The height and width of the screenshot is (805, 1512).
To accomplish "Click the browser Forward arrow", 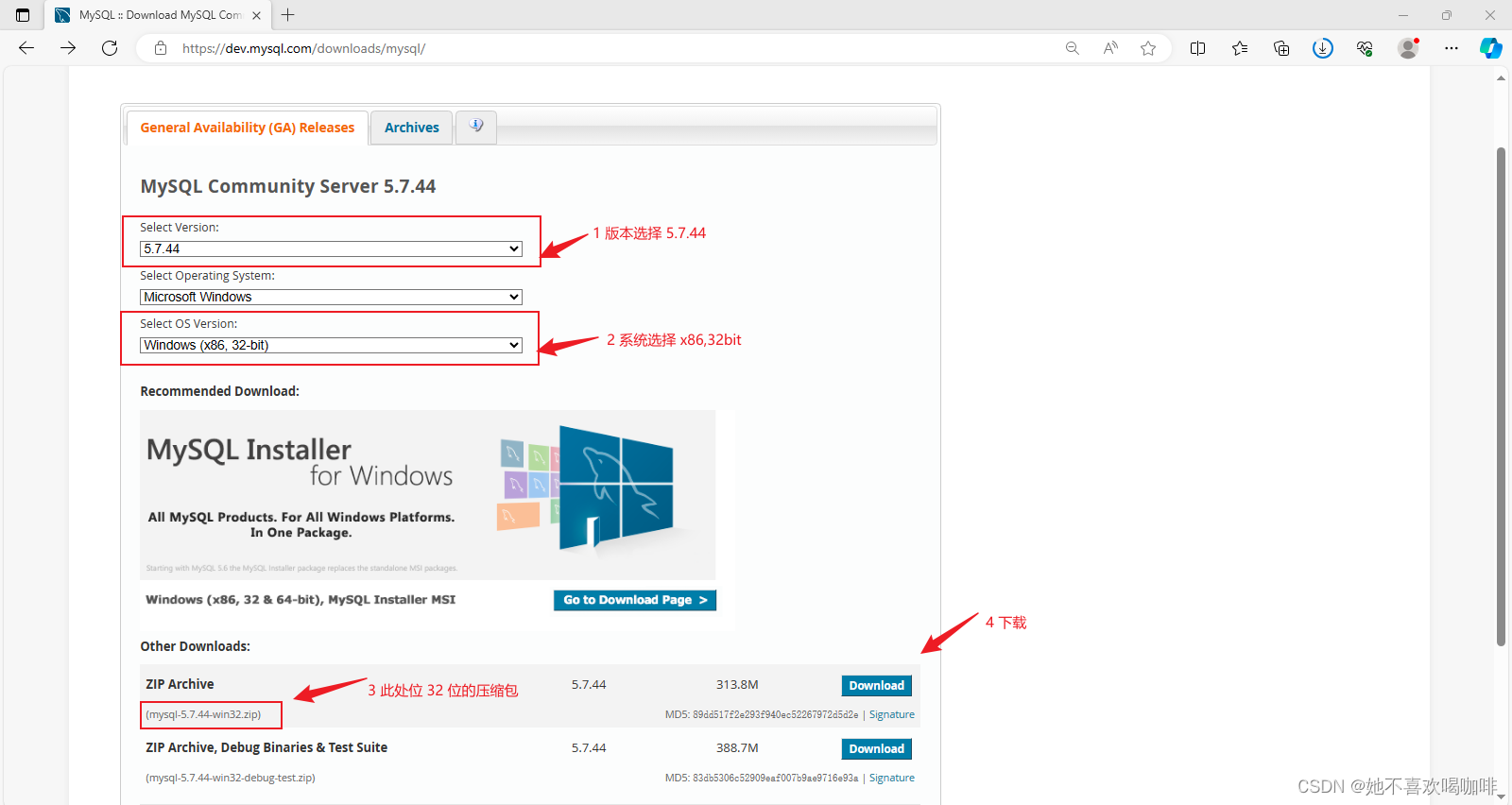I will 68,48.
